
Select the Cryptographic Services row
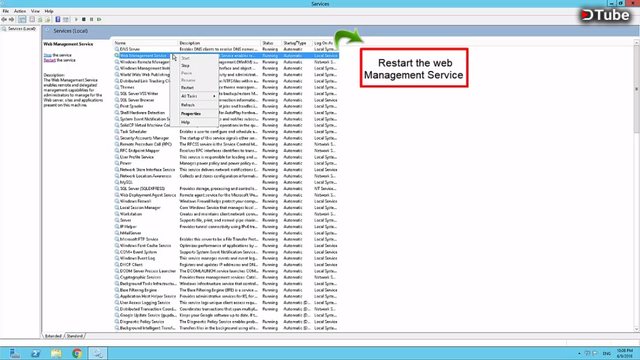coord(226,277)
